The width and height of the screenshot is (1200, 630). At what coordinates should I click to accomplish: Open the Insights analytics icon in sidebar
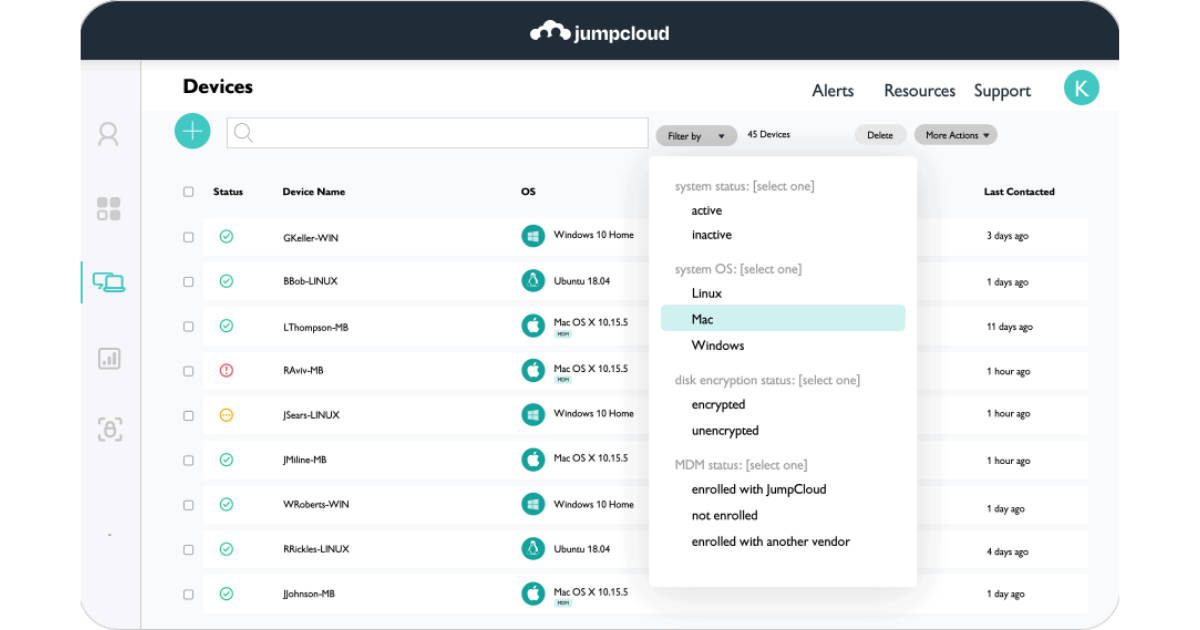coord(109,358)
